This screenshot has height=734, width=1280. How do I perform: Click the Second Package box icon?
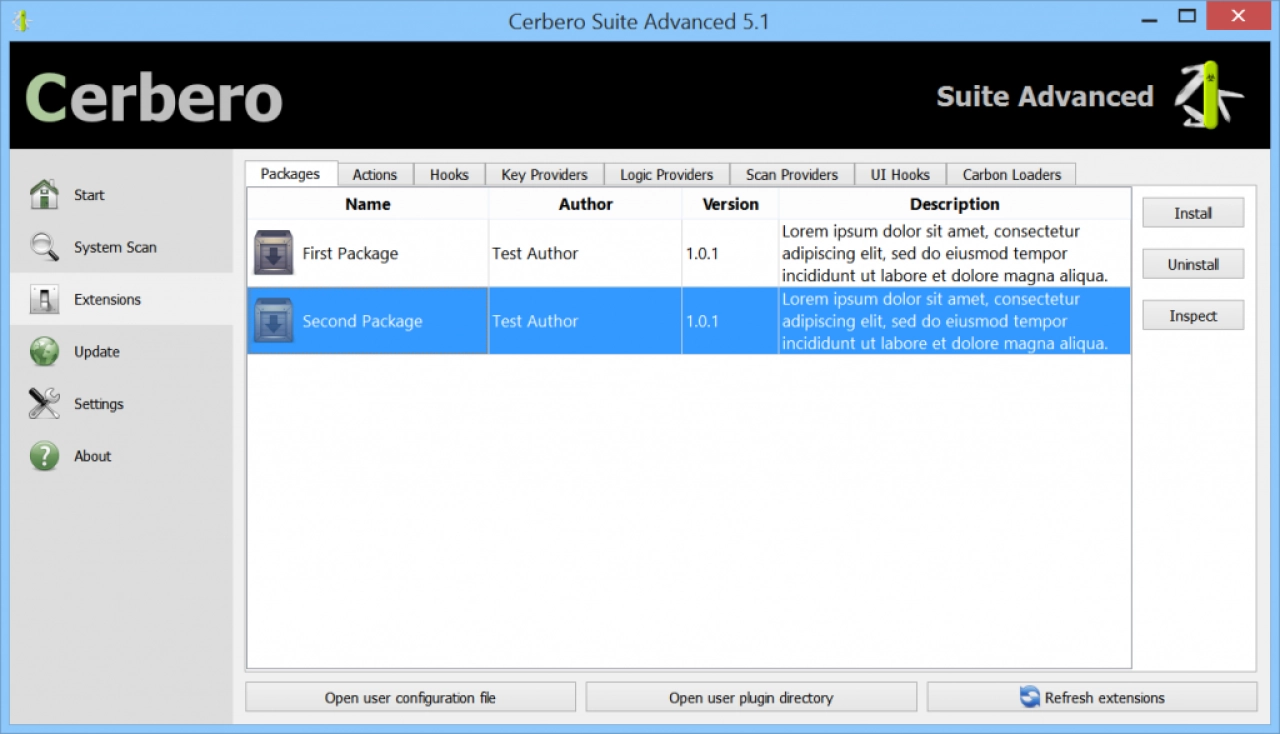coord(273,321)
